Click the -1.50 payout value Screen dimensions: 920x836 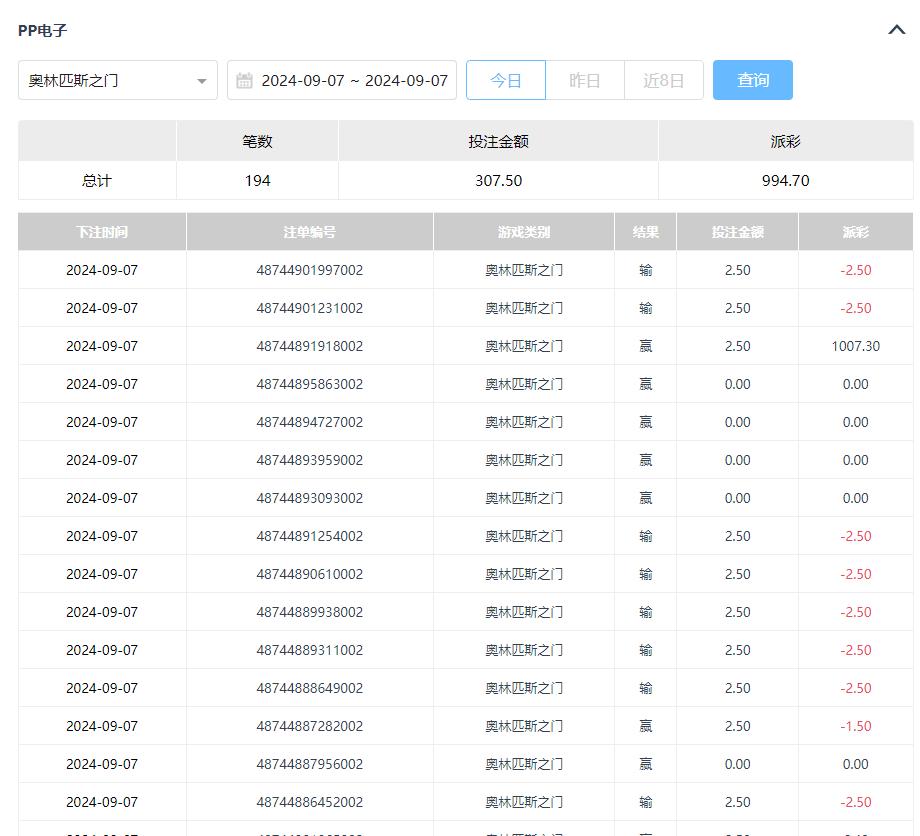[855, 726]
